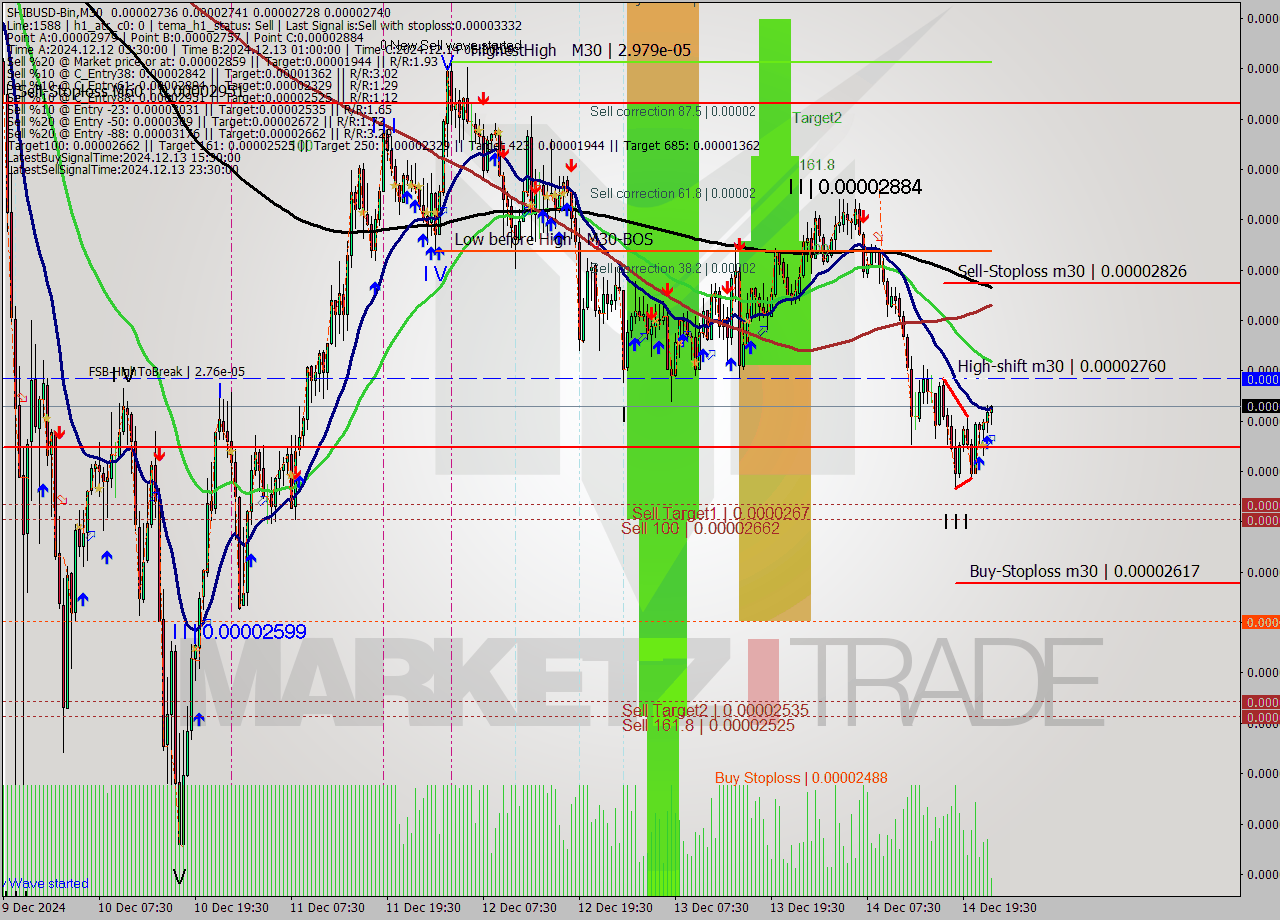Click the 12 Dec 07:30 time axis label
Image resolution: width=1280 pixels, height=920 pixels.
click(521, 908)
